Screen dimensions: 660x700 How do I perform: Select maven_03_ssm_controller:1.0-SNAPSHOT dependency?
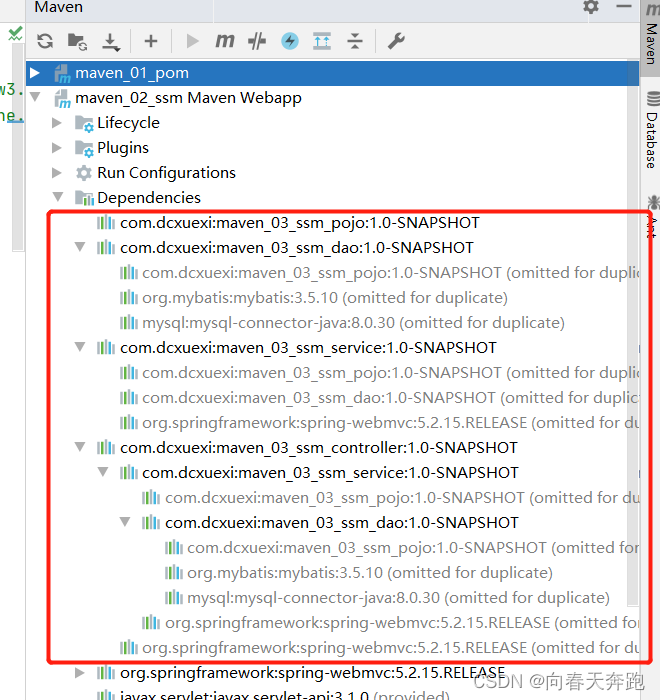(318, 448)
